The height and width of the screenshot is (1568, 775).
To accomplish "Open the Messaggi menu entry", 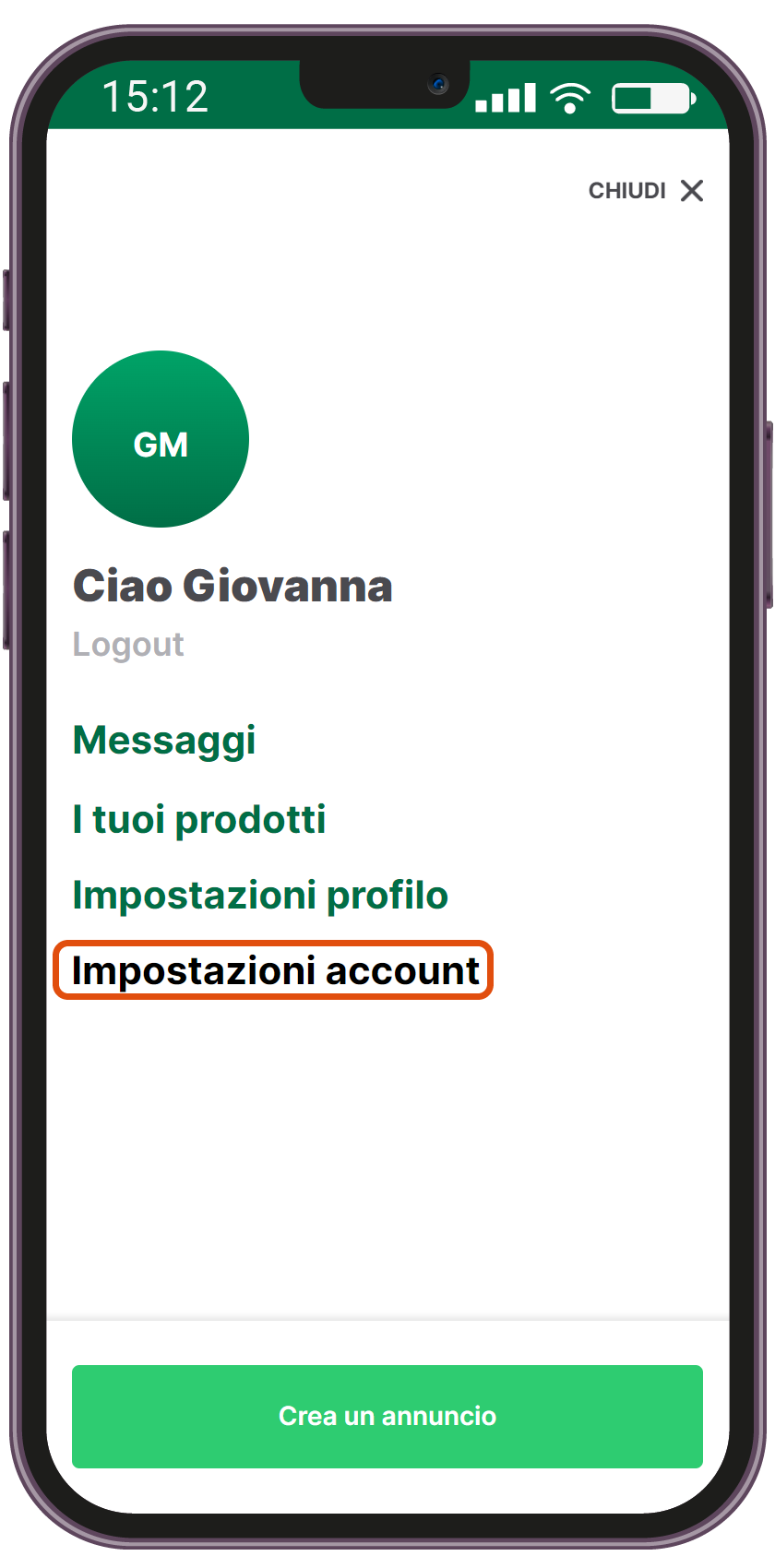I will pos(164,742).
